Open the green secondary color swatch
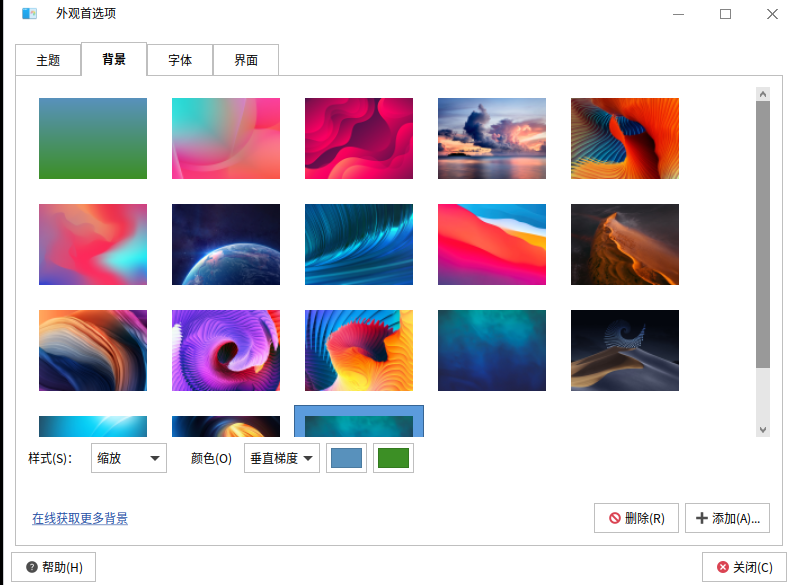 click(x=393, y=459)
